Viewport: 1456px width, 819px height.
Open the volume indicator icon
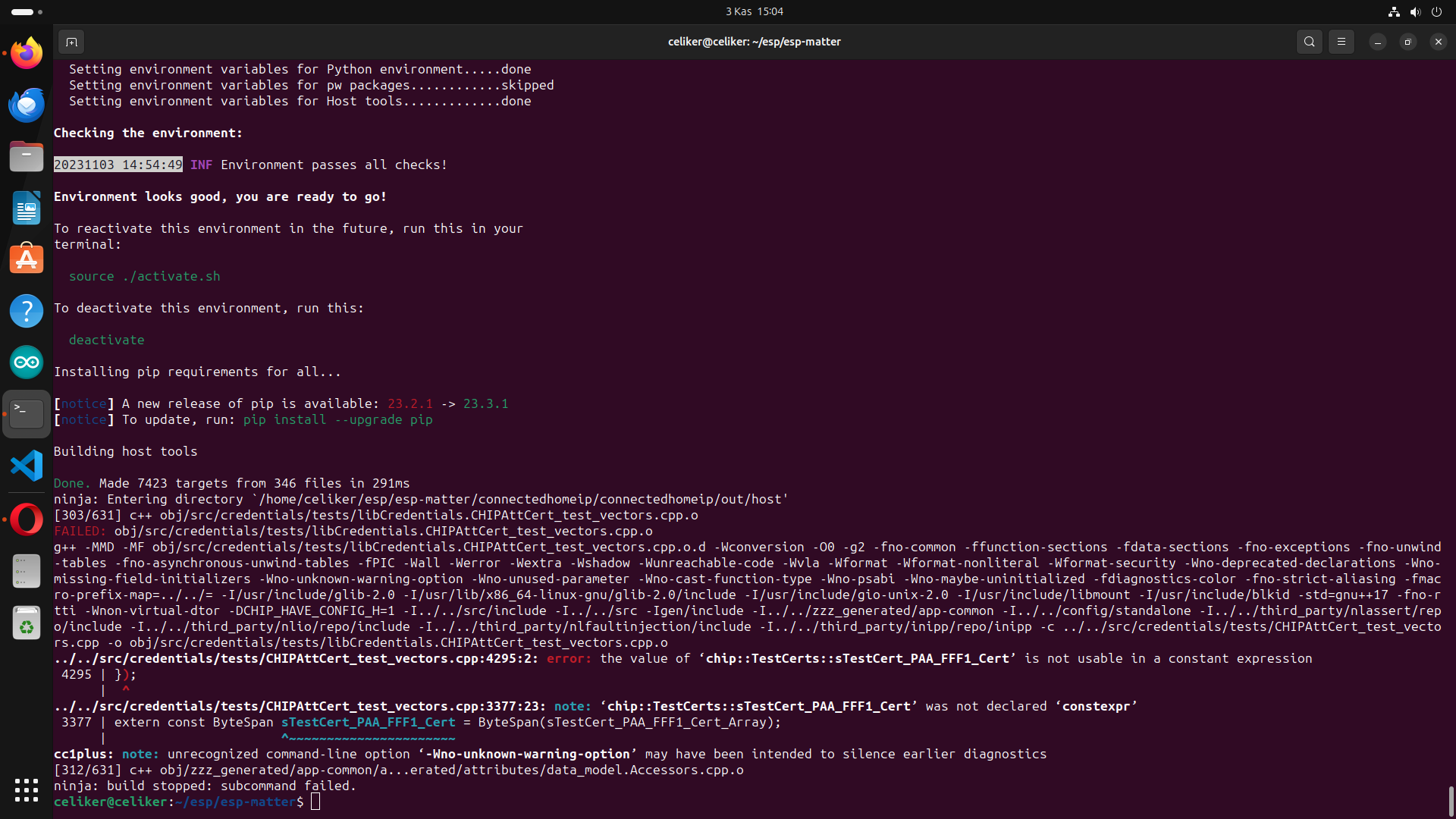point(1415,11)
